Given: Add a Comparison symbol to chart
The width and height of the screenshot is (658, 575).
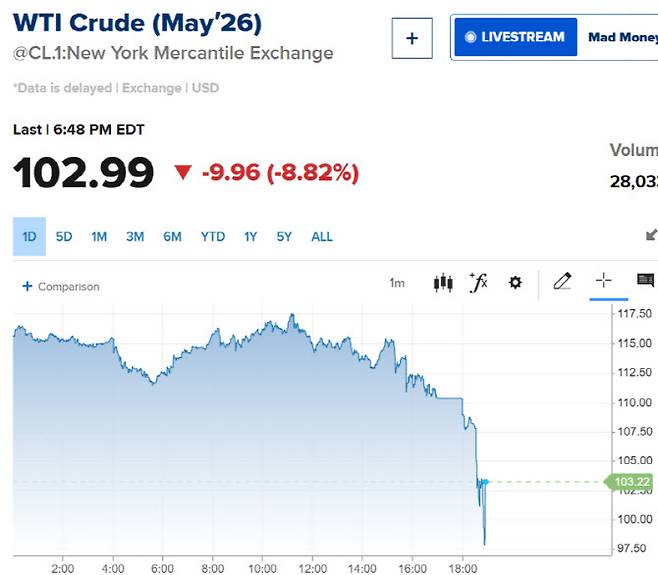Looking at the screenshot, I should pyautogui.click(x=61, y=287).
